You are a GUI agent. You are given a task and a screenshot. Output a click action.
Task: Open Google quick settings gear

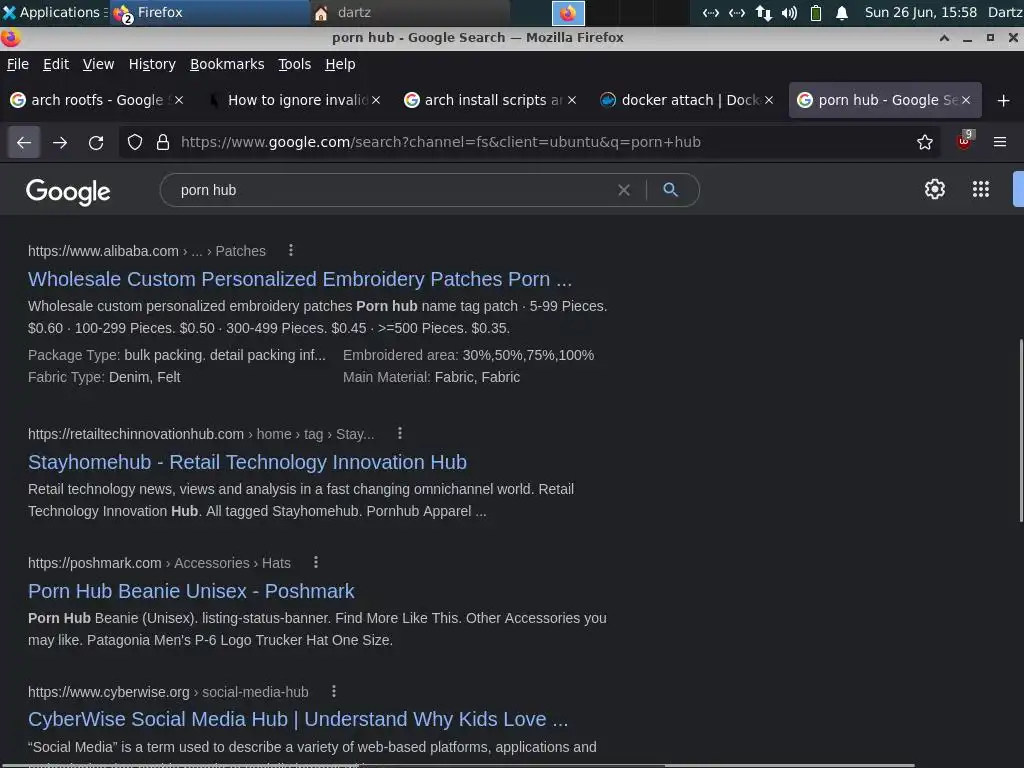[x=935, y=189]
